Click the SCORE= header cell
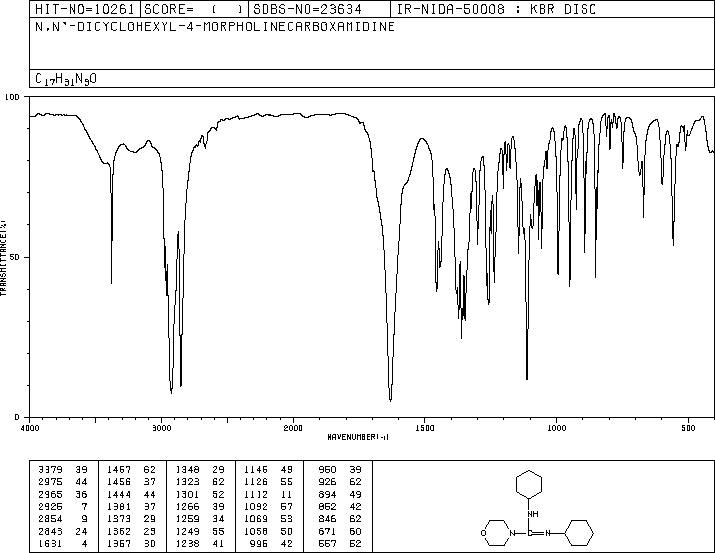715x553 pixels. tap(194, 9)
